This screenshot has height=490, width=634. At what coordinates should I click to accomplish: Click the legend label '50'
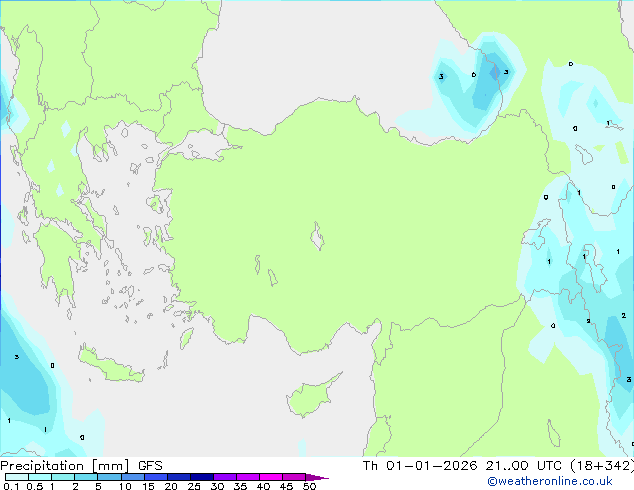pyautogui.click(x=309, y=486)
